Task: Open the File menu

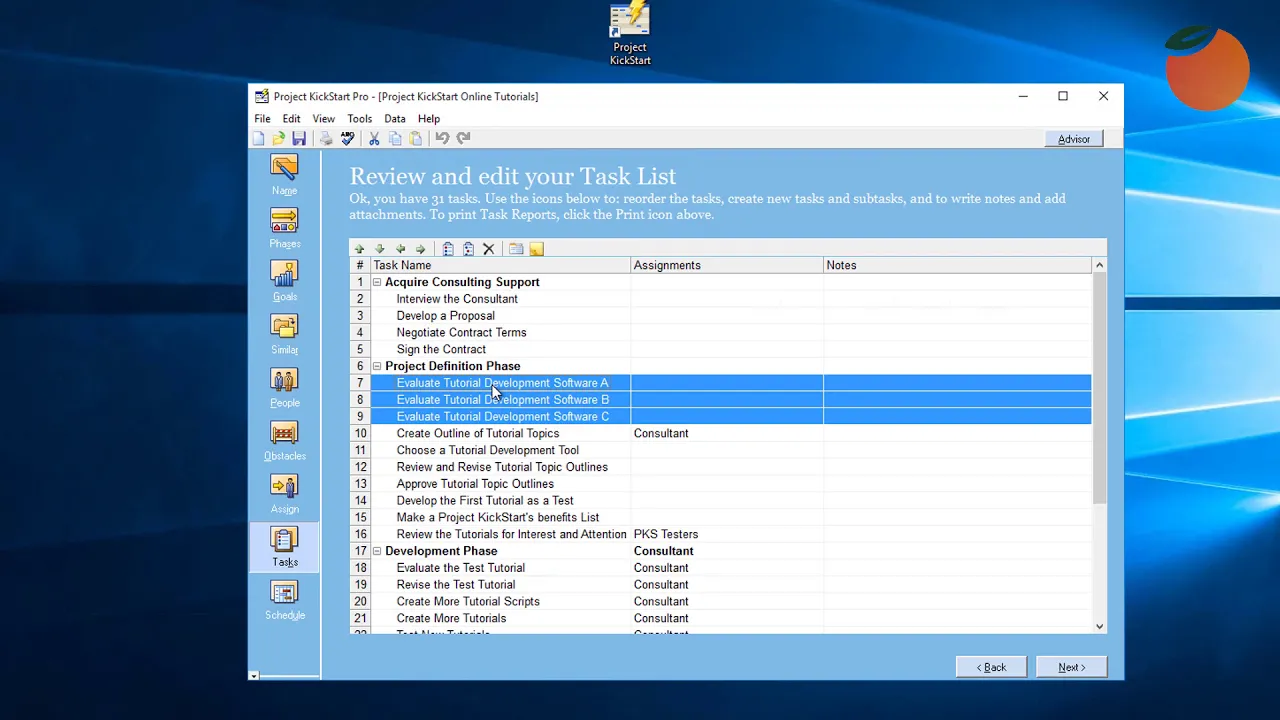Action: pyautogui.click(x=262, y=118)
